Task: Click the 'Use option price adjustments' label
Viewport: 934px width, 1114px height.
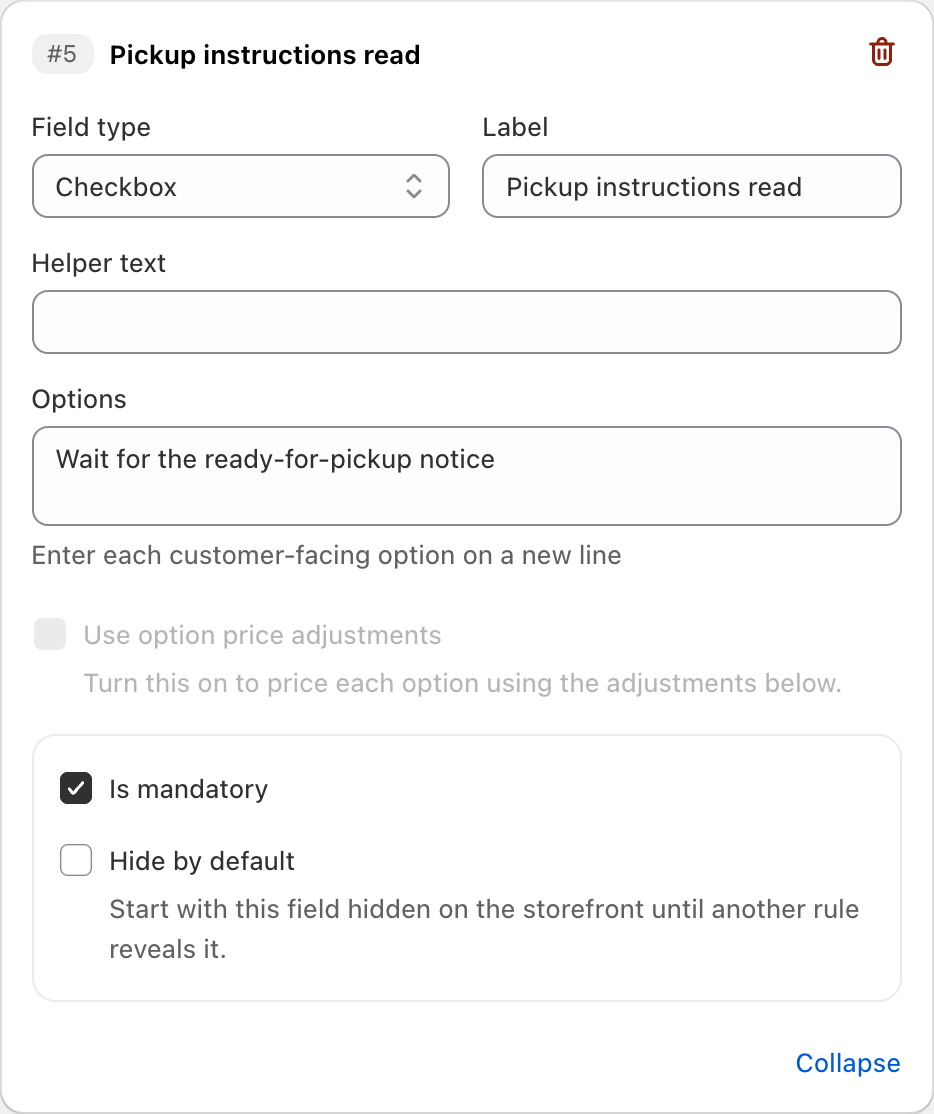Action: [x=262, y=634]
